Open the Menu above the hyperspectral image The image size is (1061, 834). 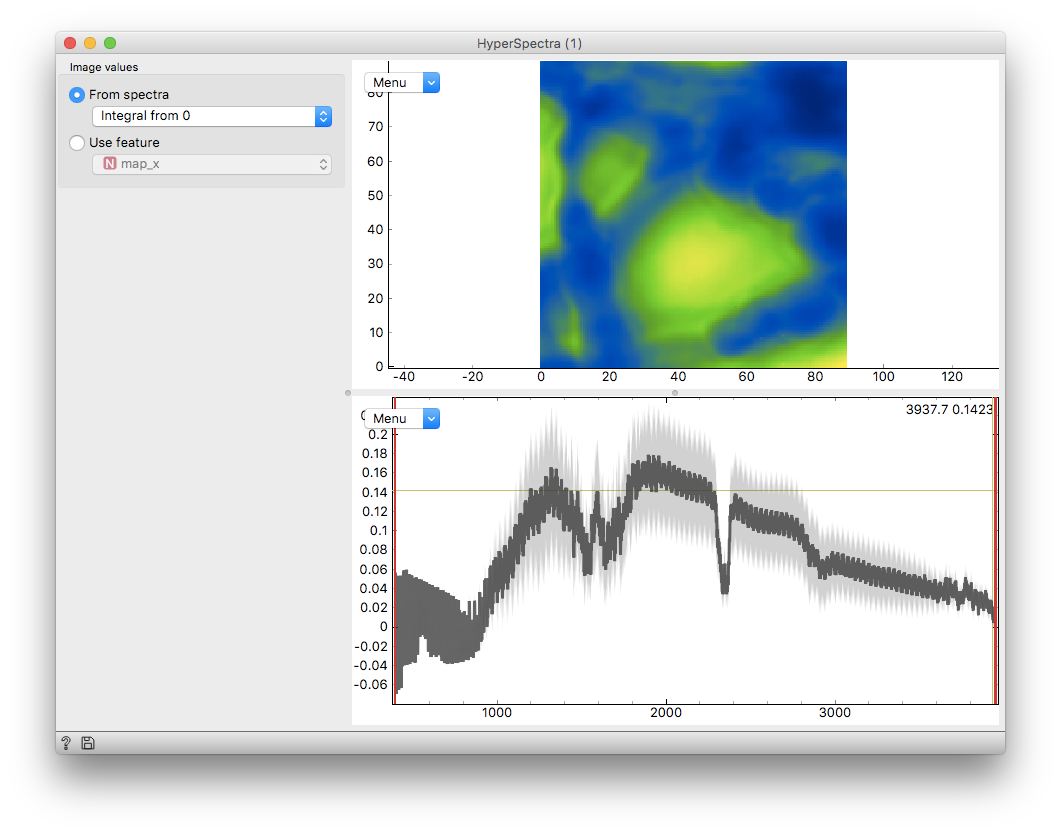(390, 82)
